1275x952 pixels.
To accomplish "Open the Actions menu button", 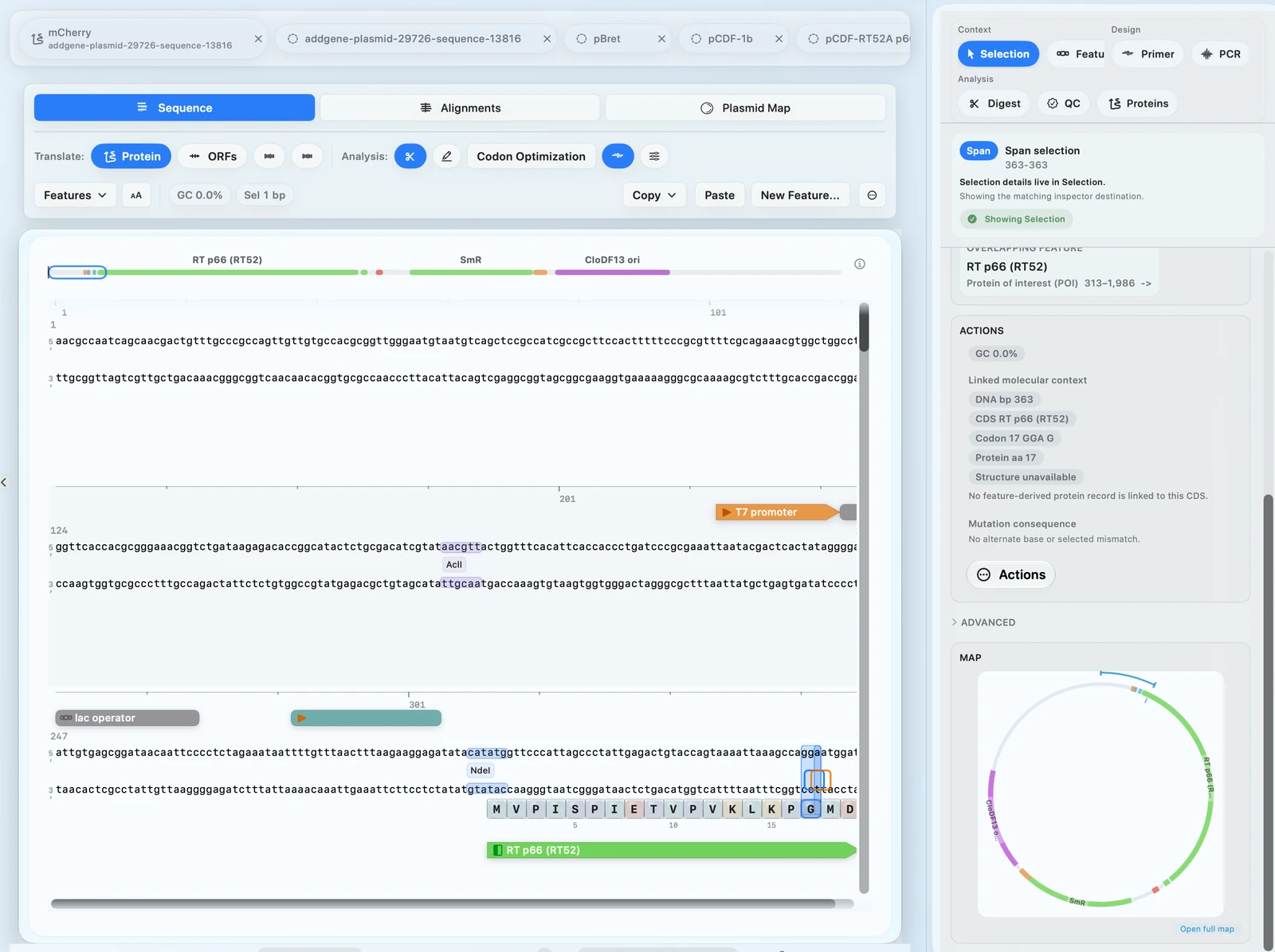I will (x=1011, y=574).
